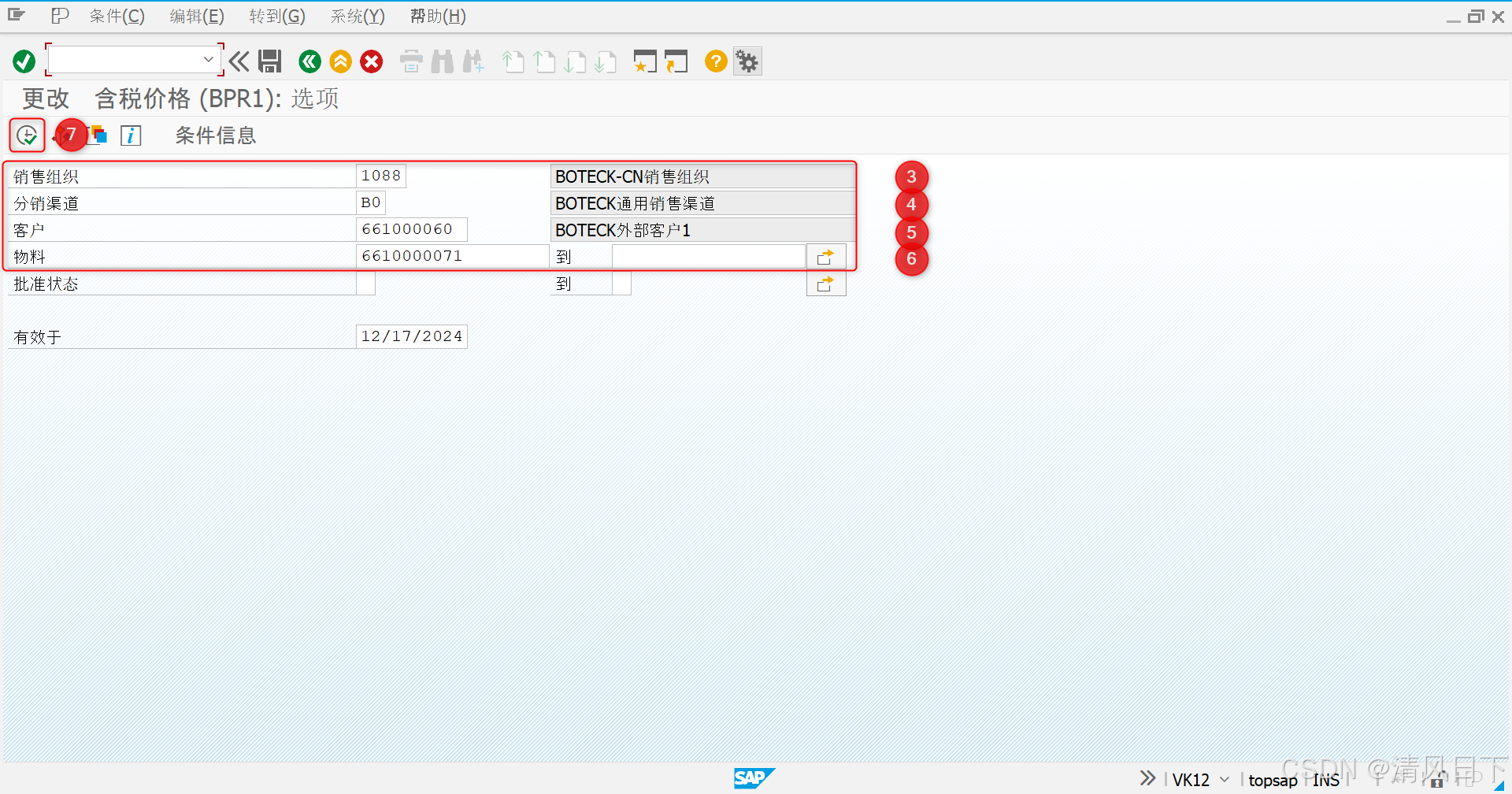Open the 系统(Y) menu
Viewport: 1512px width, 794px height.
[x=358, y=16]
